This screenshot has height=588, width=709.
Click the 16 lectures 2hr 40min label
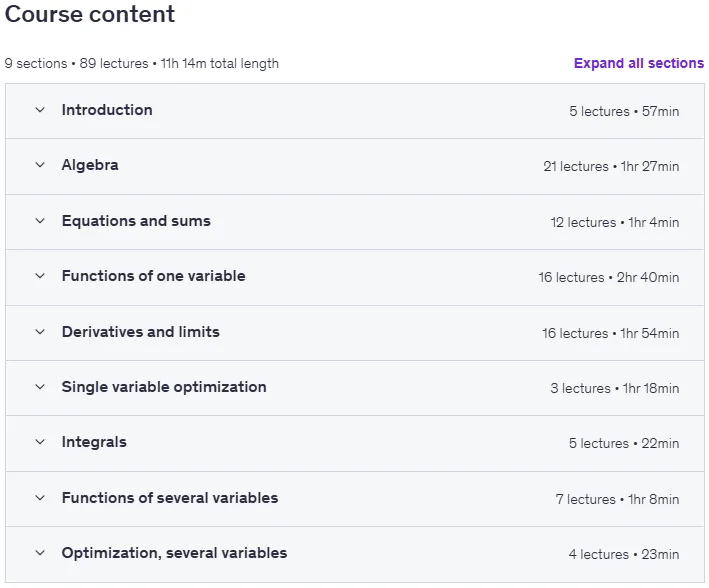point(609,277)
